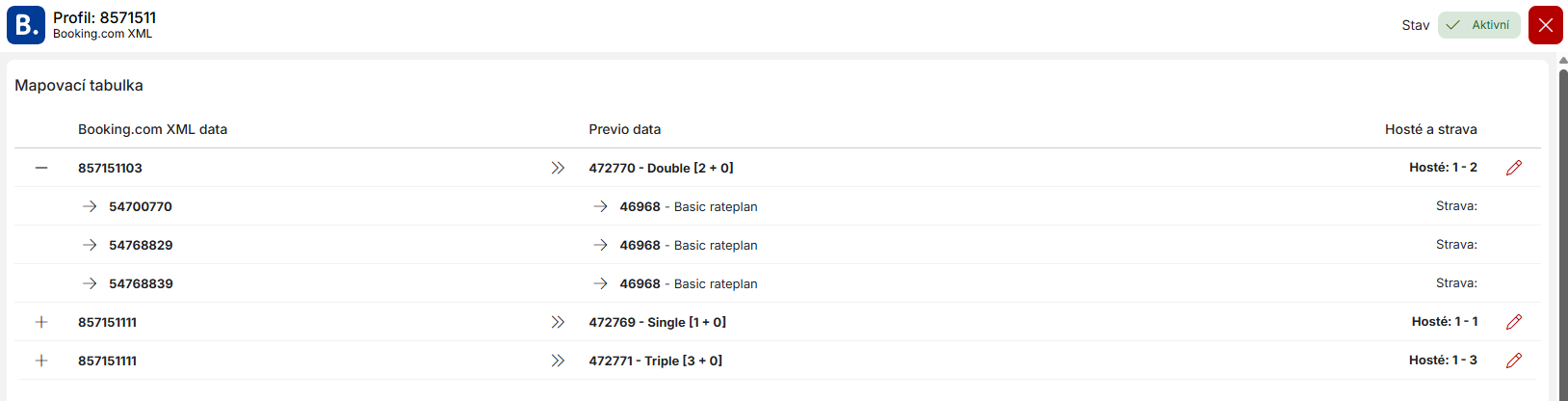Image resolution: width=1568 pixels, height=401 pixels.
Task: Close the profile 8571511 dialog
Action: pyautogui.click(x=1545, y=25)
